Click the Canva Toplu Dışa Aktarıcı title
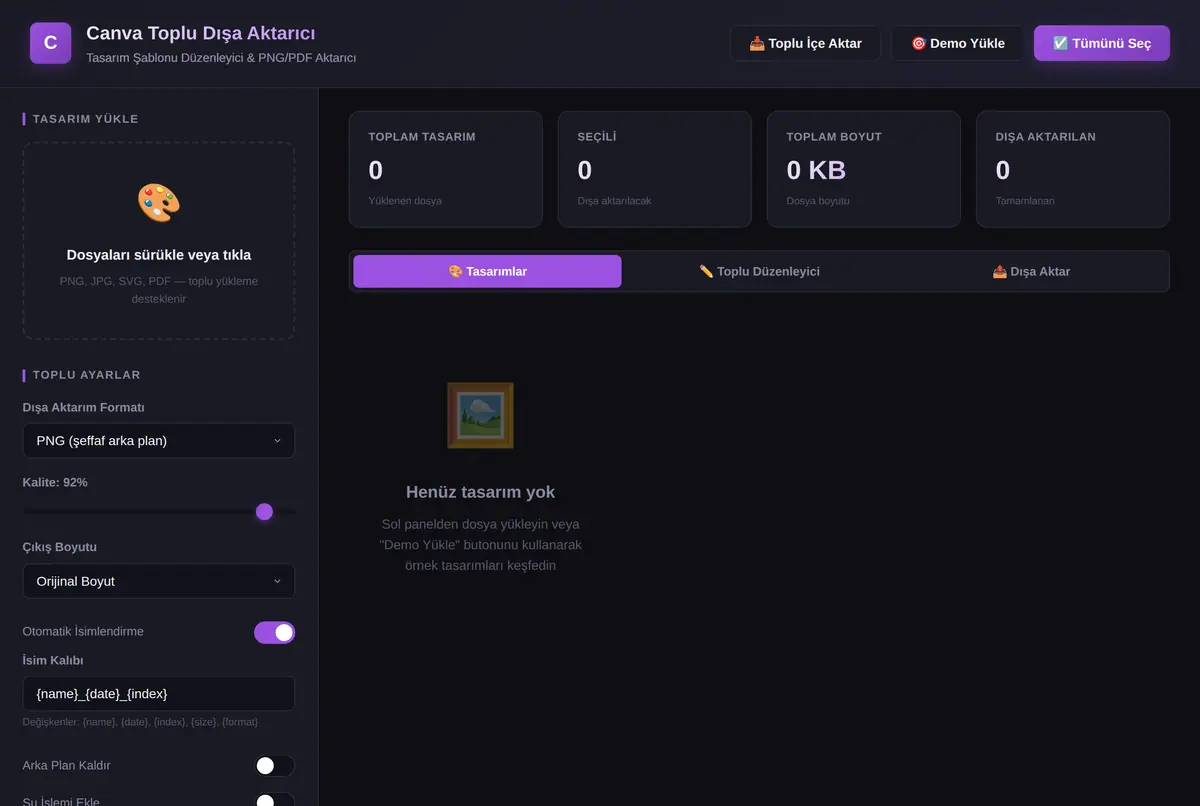This screenshot has width=1200, height=806. [x=201, y=33]
